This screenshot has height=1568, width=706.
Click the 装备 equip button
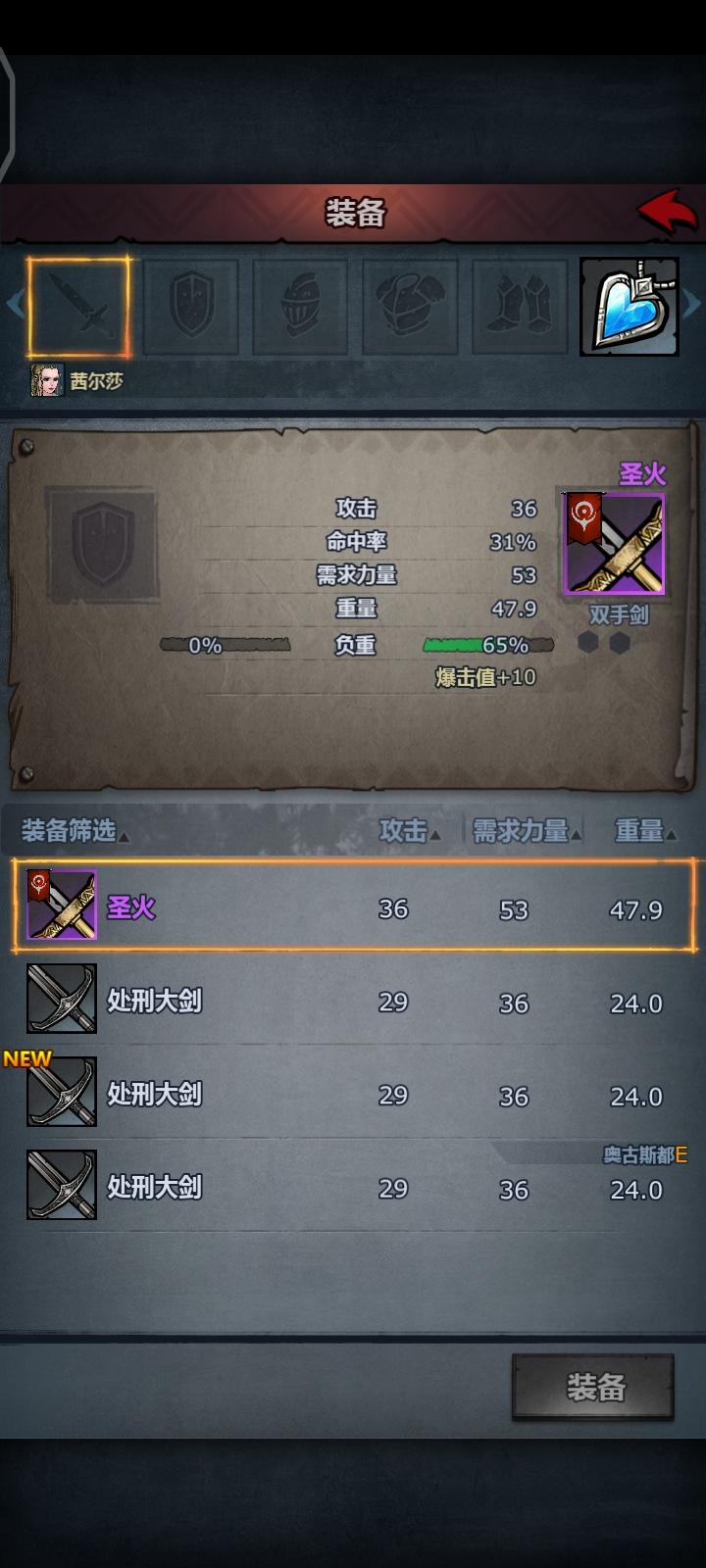click(593, 1387)
